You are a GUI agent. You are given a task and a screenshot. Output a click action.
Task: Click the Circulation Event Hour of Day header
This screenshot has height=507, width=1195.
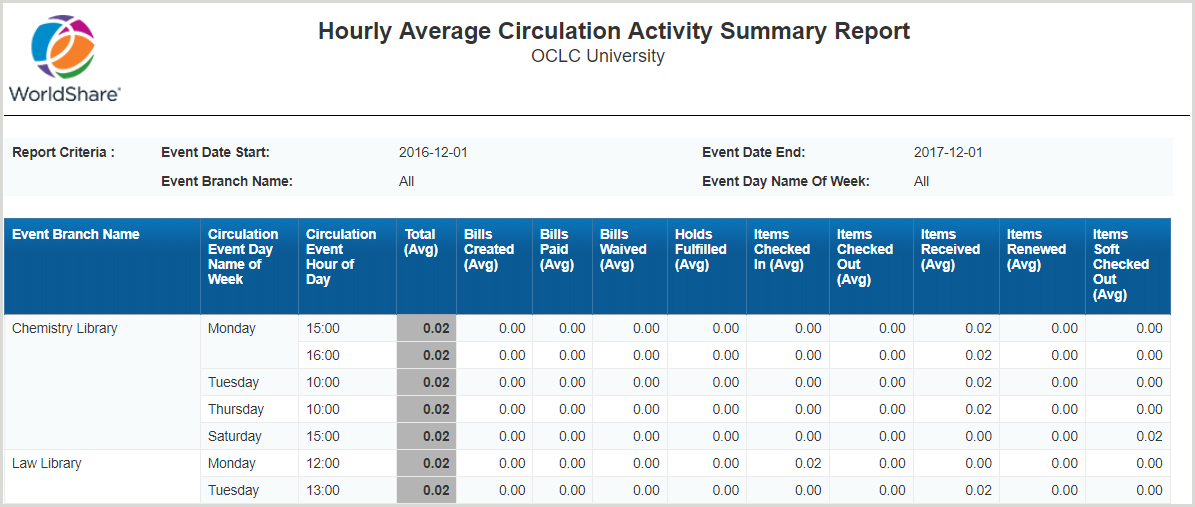click(x=340, y=257)
